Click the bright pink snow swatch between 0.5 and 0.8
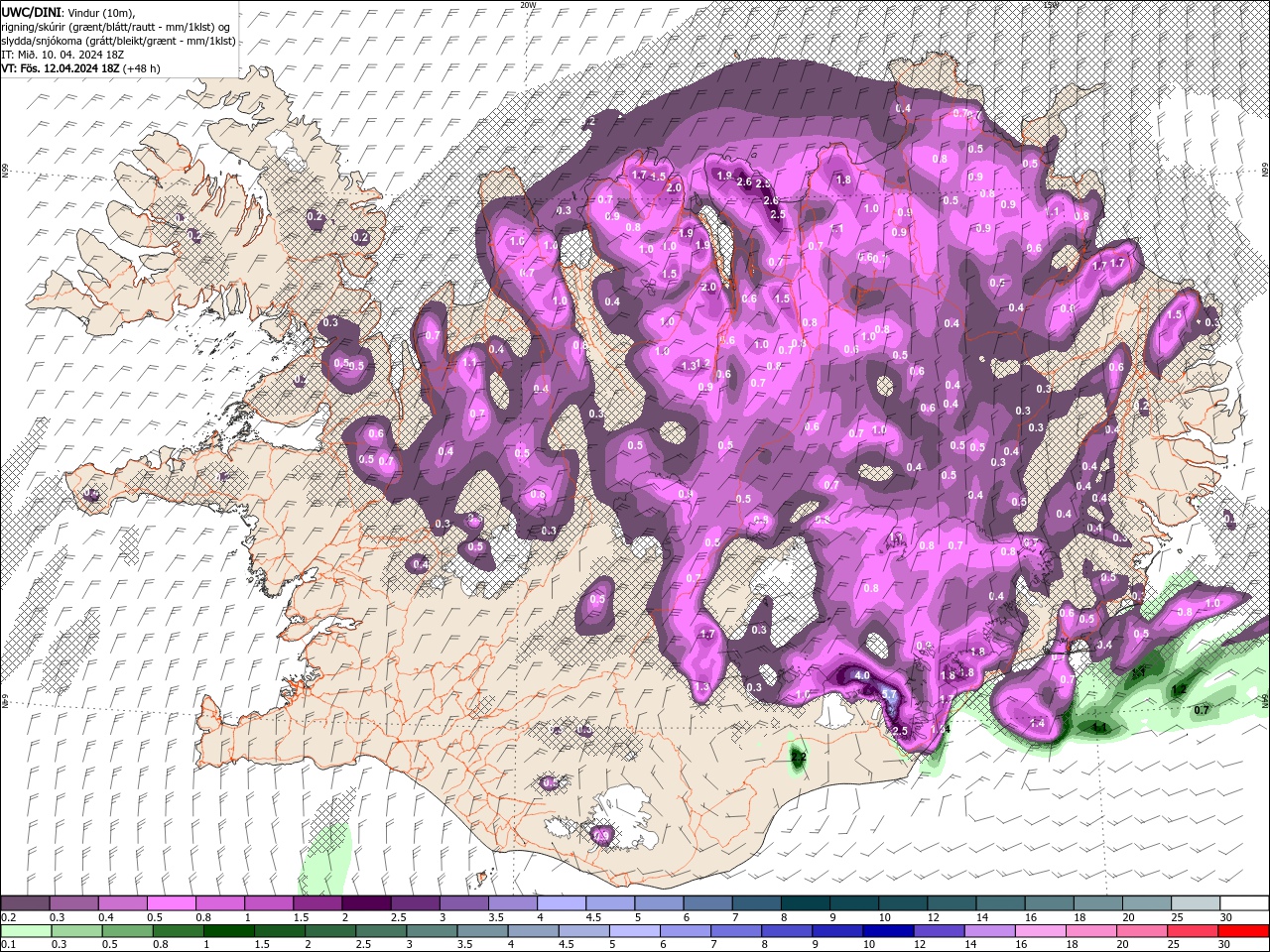Viewport: 1270px width, 952px height. (x=171, y=903)
